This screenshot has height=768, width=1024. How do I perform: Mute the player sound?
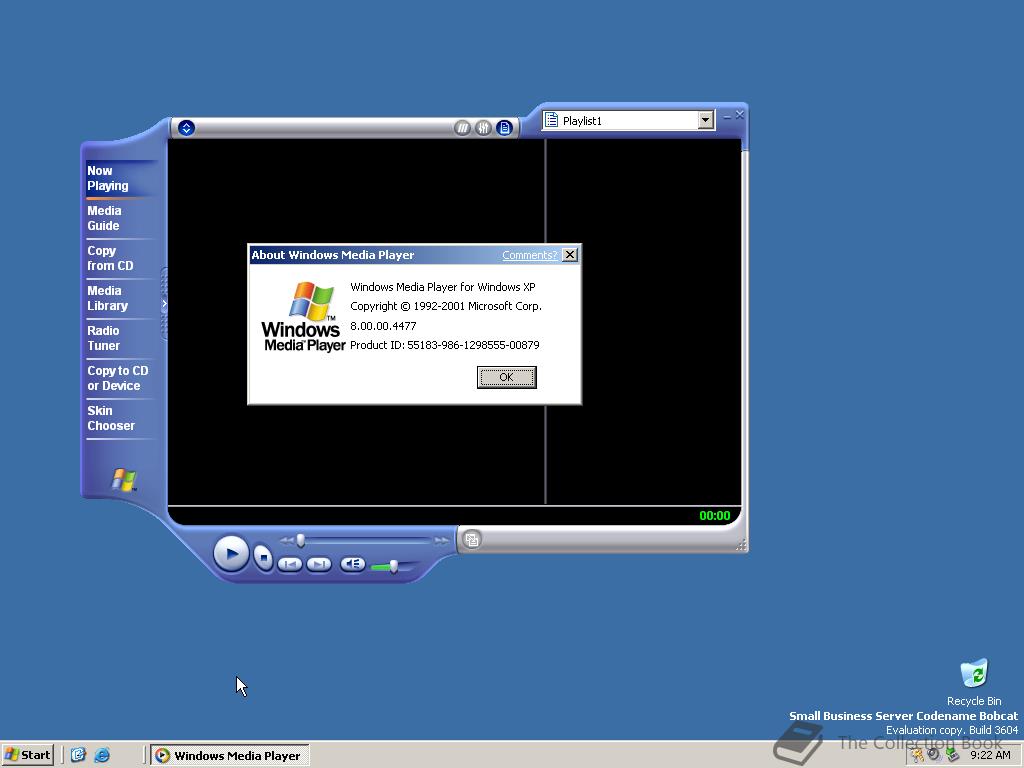click(353, 564)
